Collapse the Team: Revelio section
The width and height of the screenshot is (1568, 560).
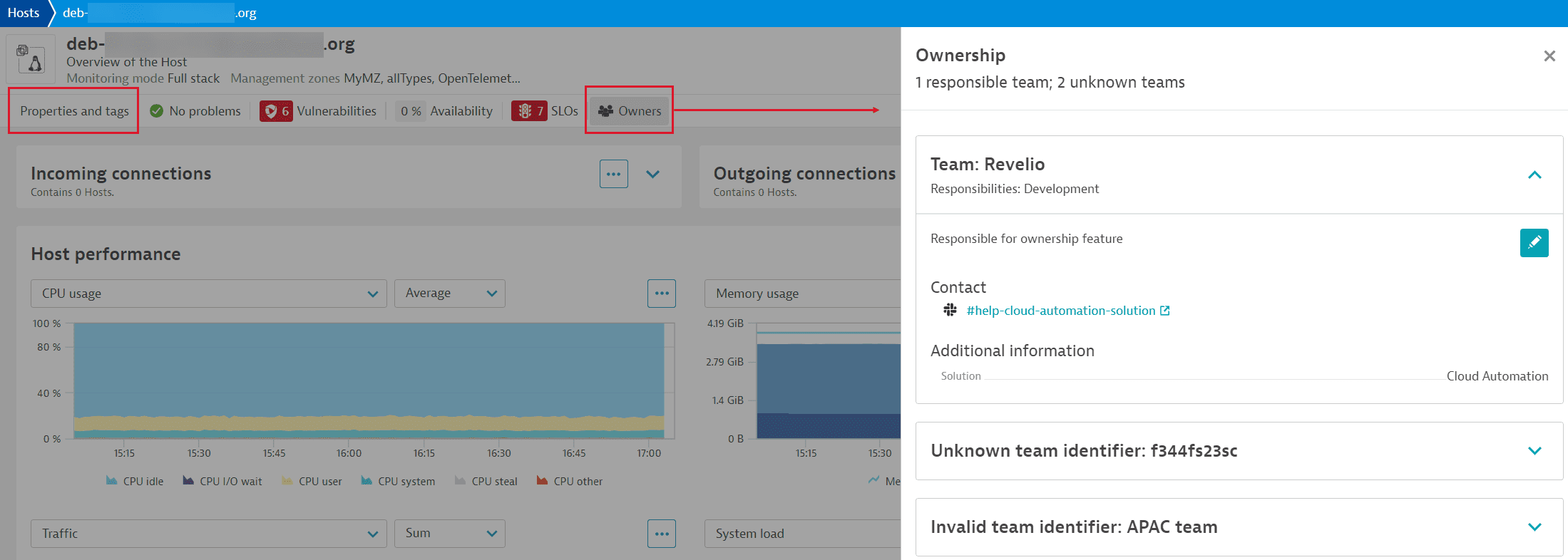(1534, 175)
